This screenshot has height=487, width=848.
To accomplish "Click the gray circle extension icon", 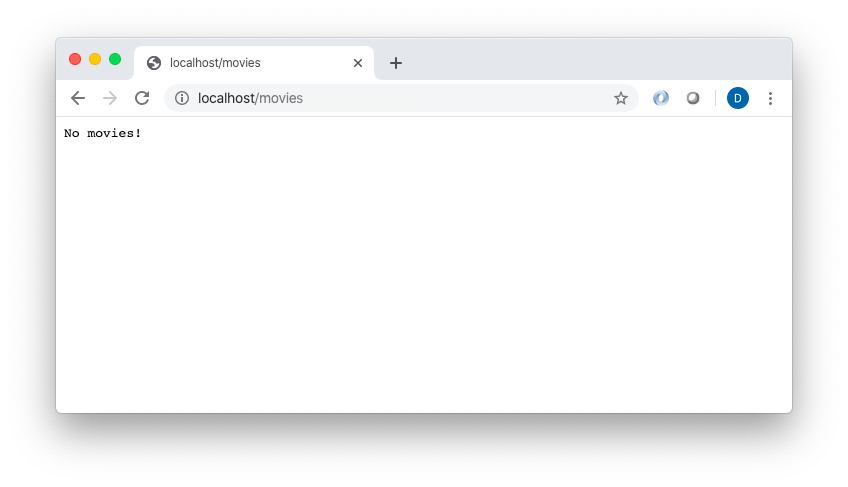I will pyautogui.click(x=693, y=98).
